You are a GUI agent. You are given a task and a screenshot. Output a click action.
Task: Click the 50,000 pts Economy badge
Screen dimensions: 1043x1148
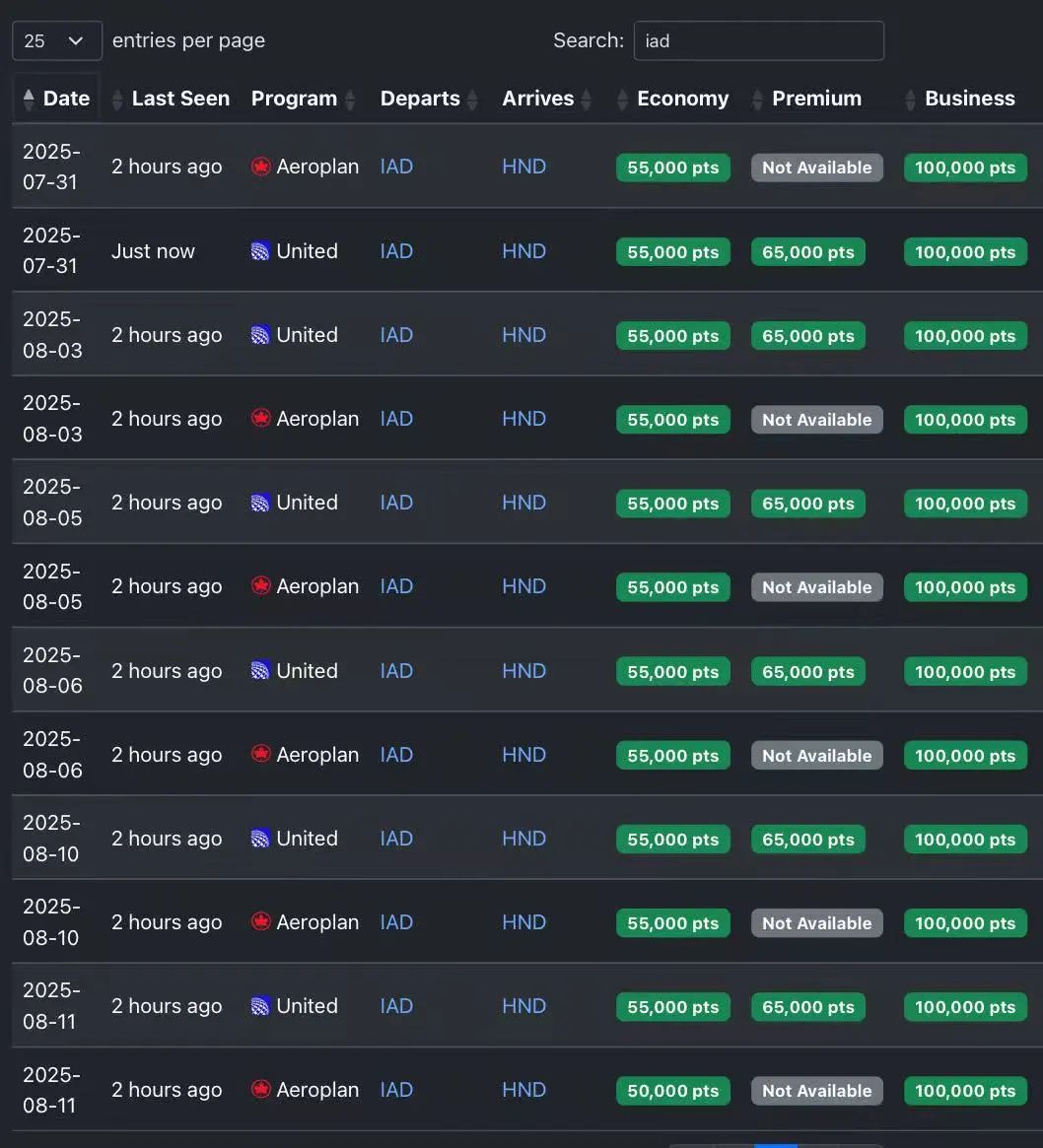click(x=673, y=1091)
